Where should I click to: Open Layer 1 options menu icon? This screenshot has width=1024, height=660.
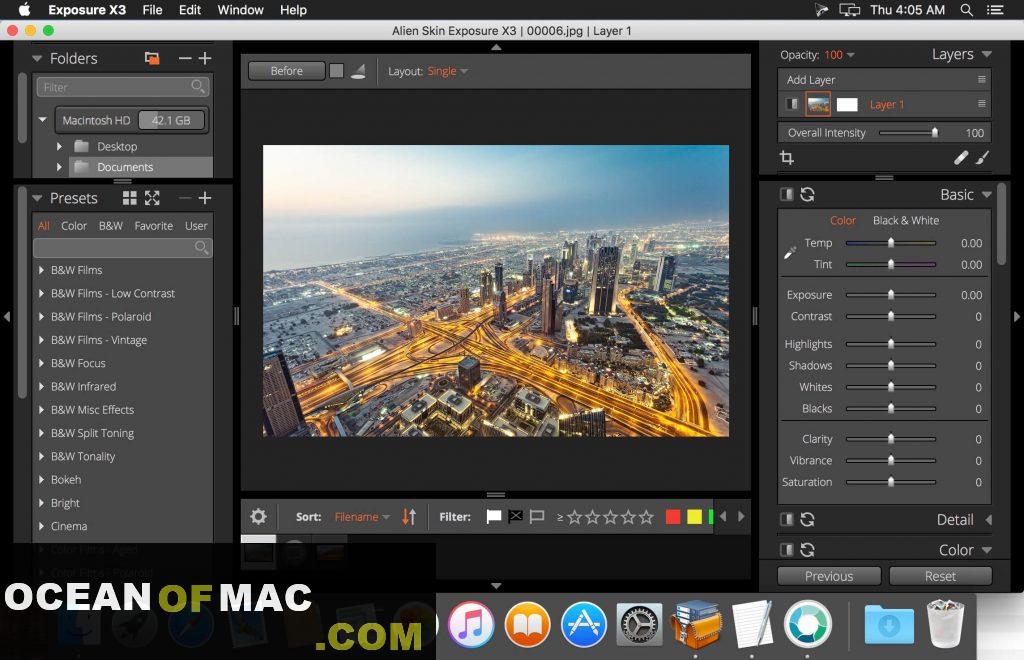pyautogui.click(x=982, y=103)
